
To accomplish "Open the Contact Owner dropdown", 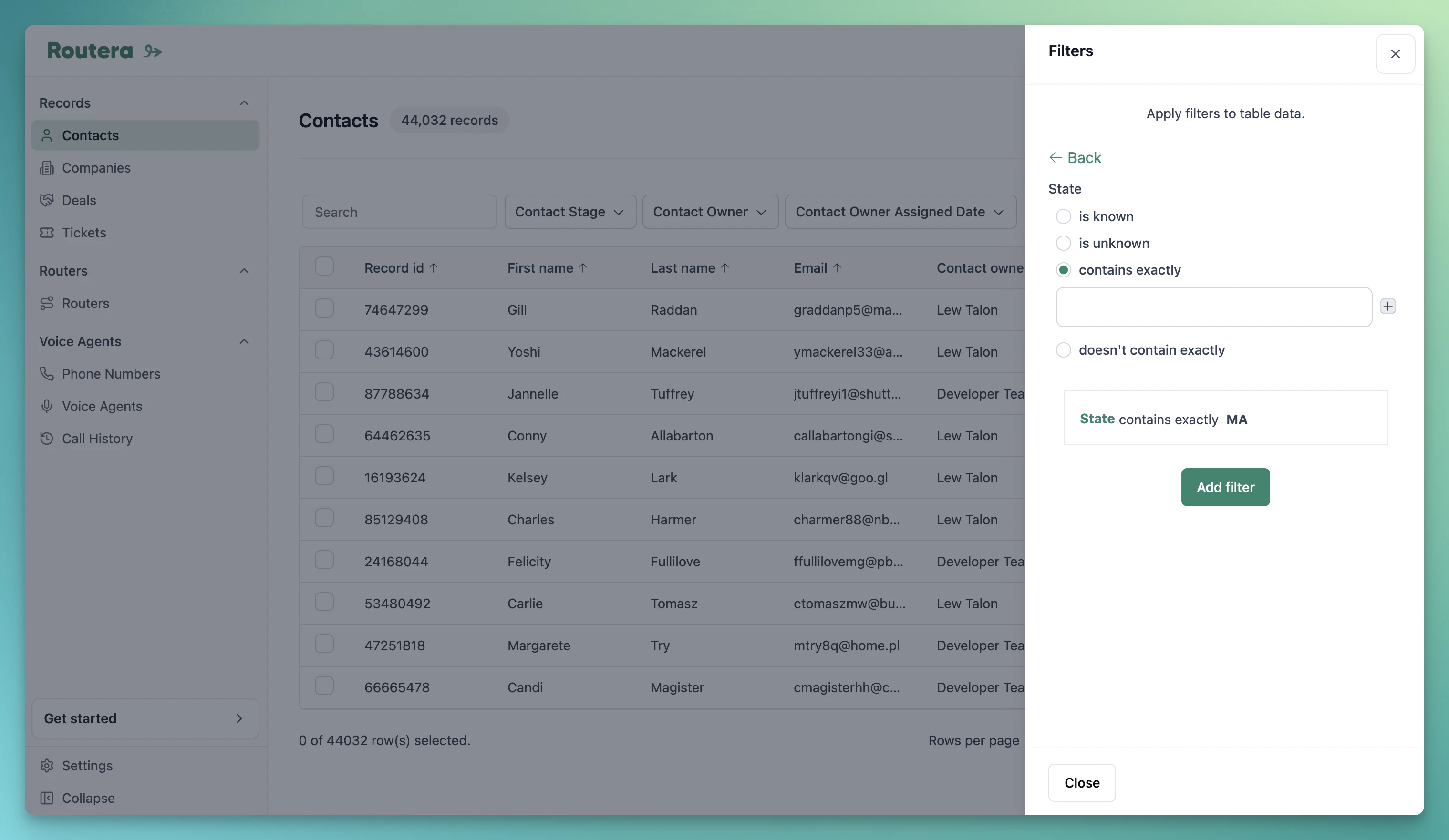I will click(710, 212).
